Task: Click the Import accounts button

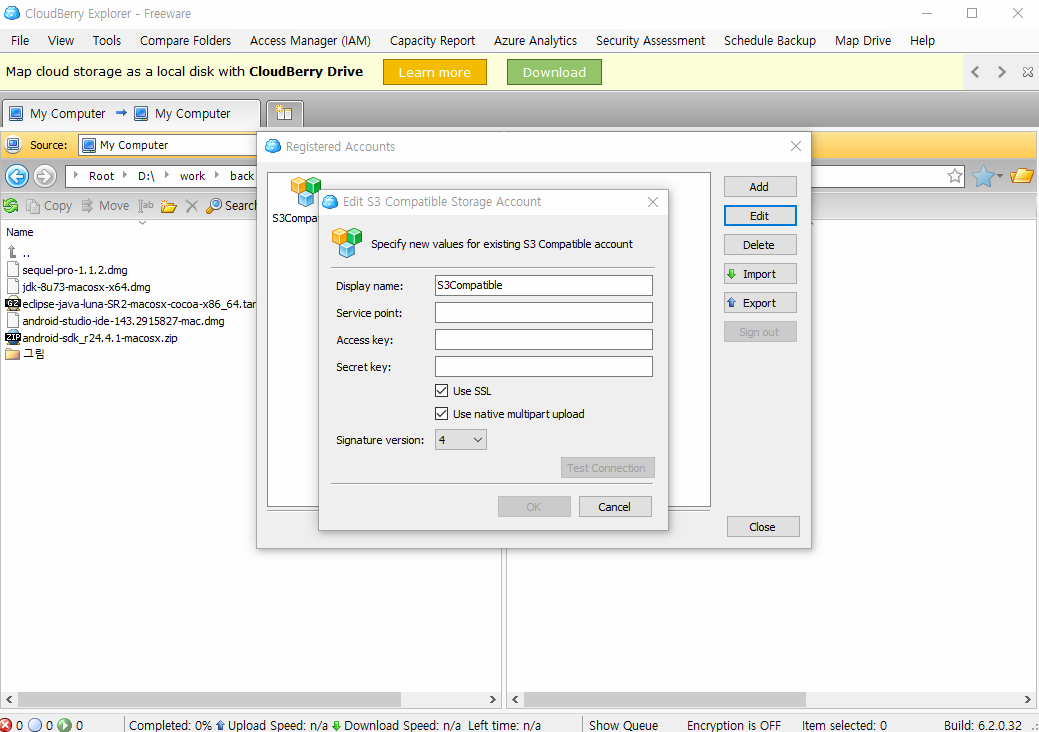Action: (760, 274)
